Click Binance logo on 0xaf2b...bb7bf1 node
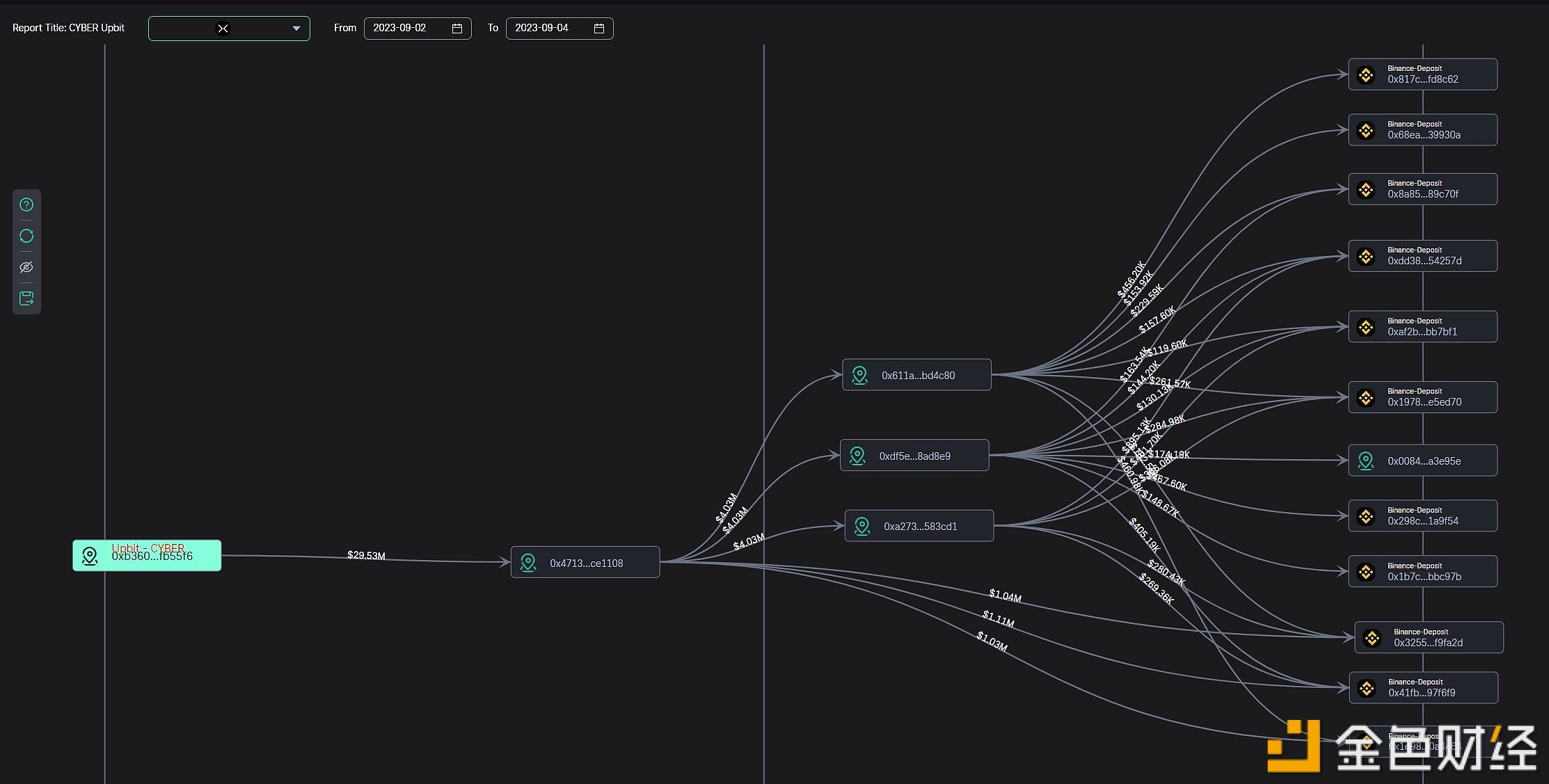This screenshot has width=1549, height=784. pyautogui.click(x=1366, y=328)
